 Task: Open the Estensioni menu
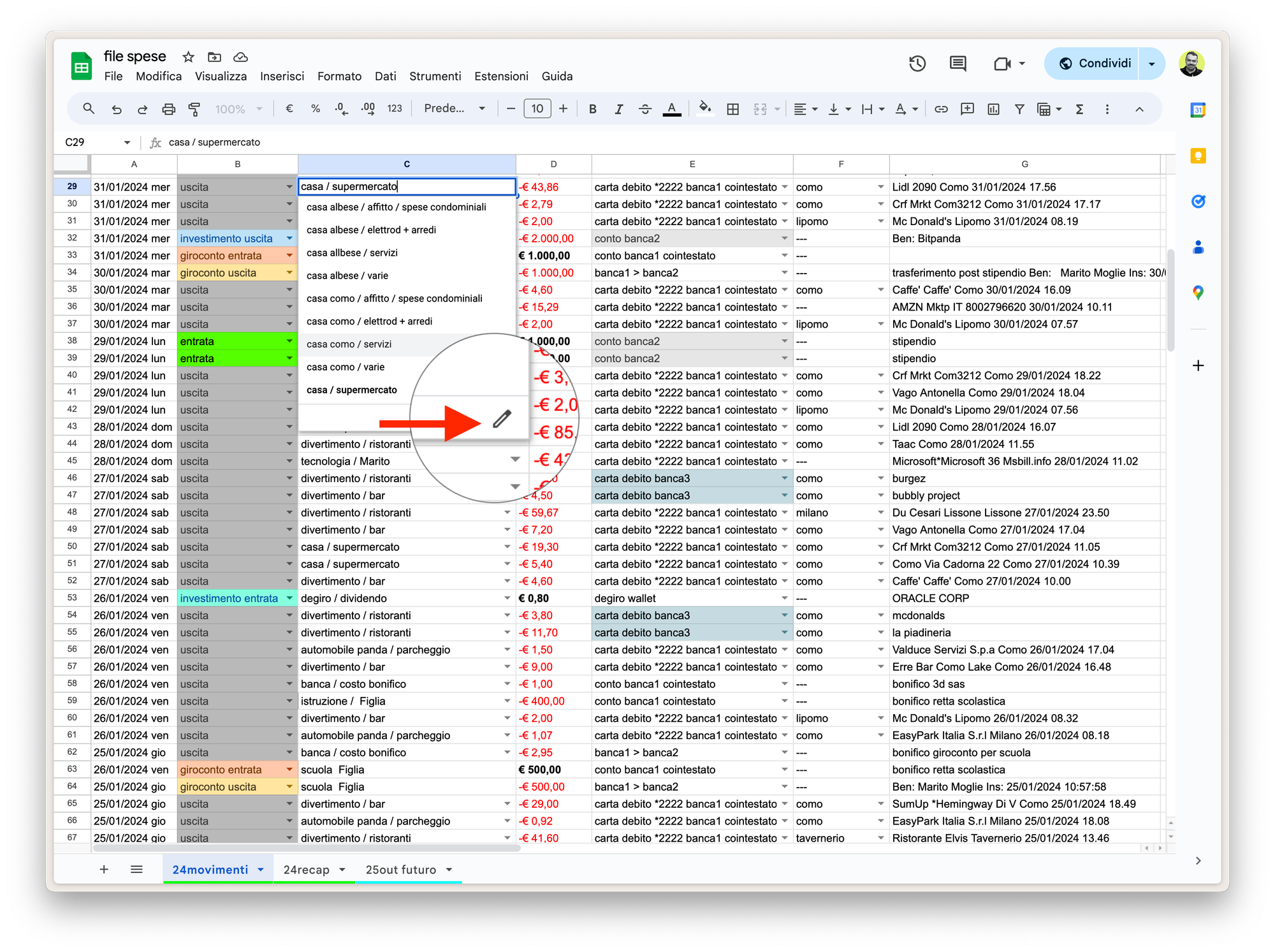[501, 76]
